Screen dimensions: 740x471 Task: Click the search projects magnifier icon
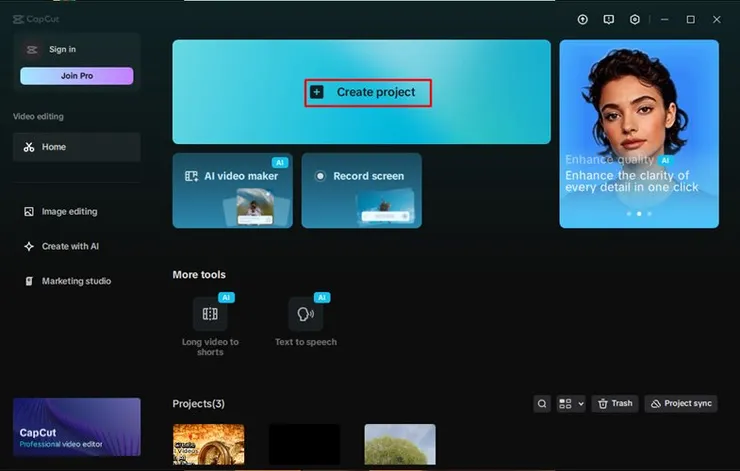coord(542,404)
